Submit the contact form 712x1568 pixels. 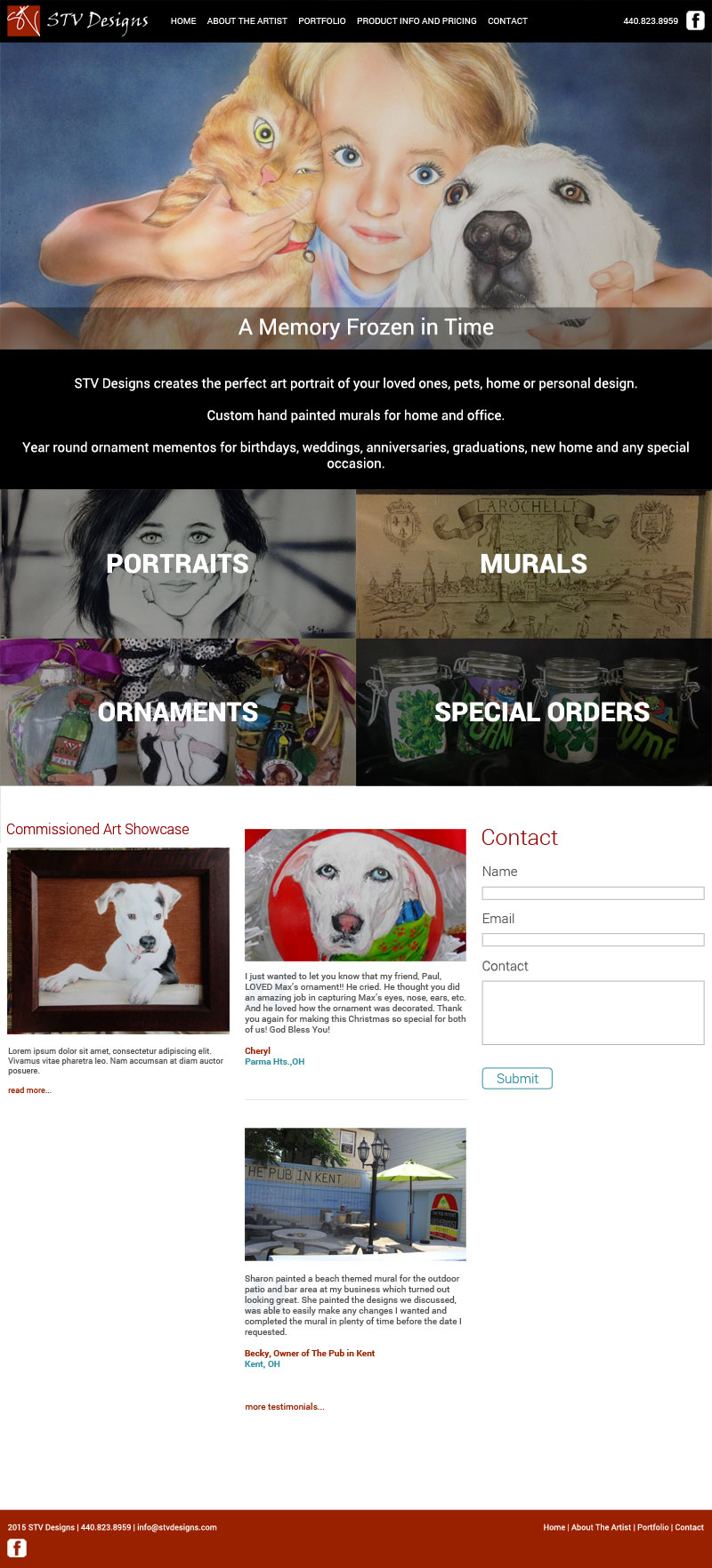(517, 1078)
